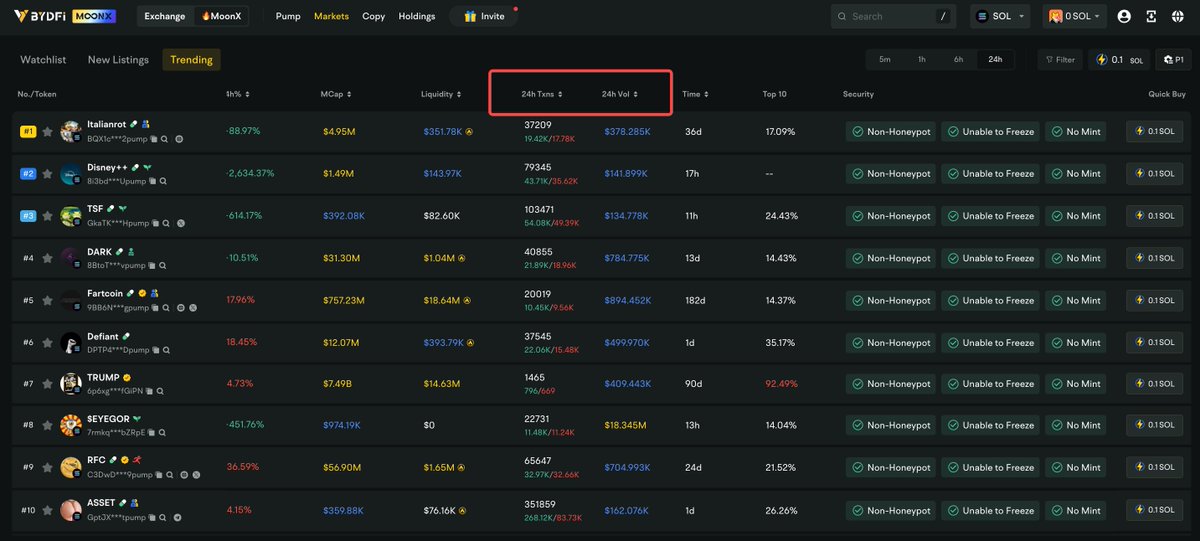Open the language globe icon
Image resolution: width=1200 pixels, height=541 pixels.
[x=1178, y=16]
